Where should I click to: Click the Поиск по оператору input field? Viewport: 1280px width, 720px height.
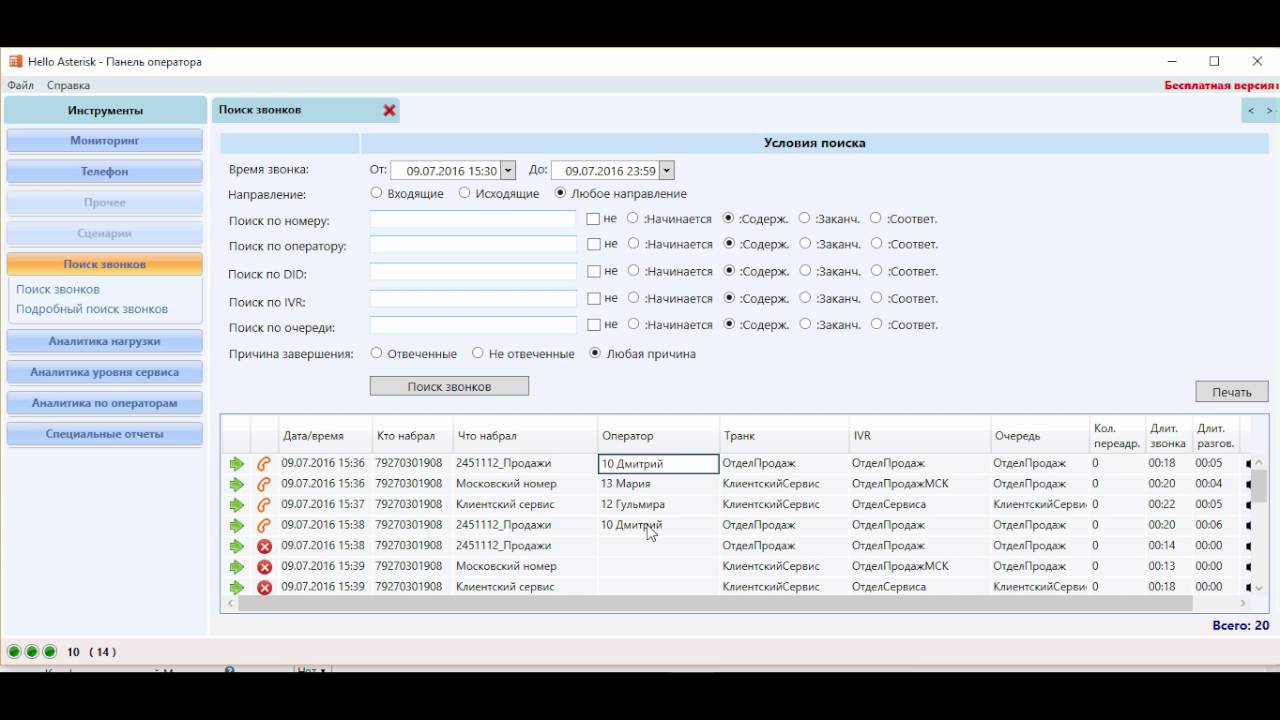(x=473, y=245)
